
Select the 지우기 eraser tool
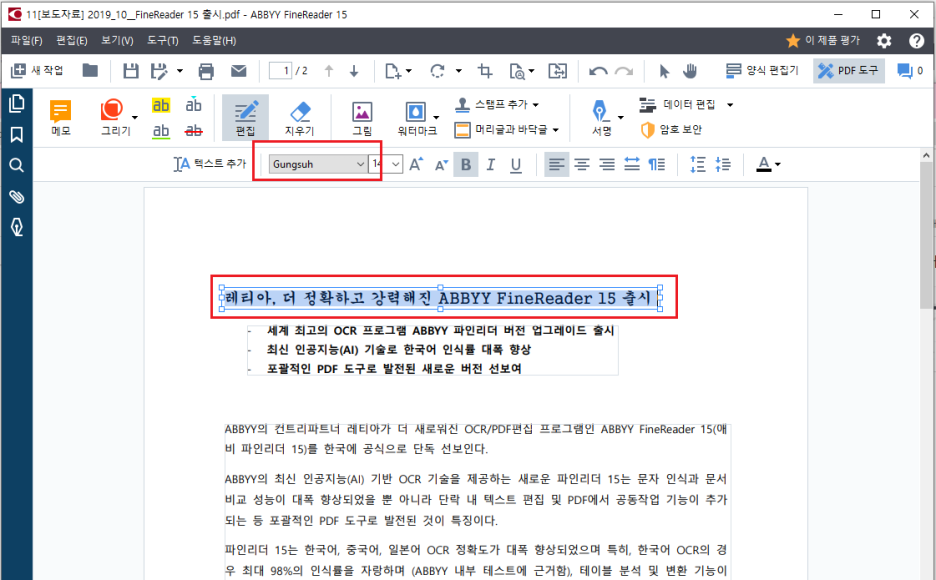tap(299, 118)
